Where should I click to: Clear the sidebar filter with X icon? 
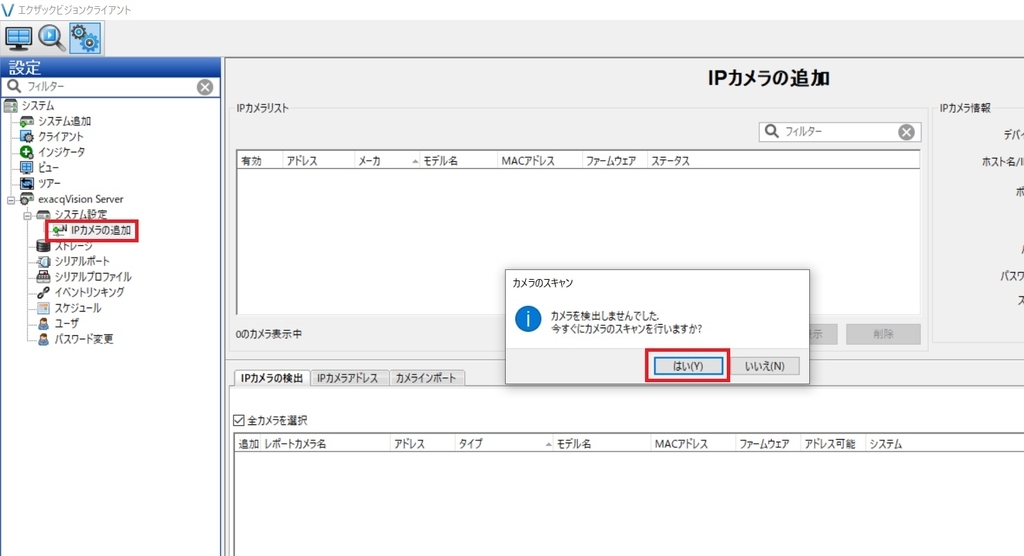pyautogui.click(x=205, y=87)
